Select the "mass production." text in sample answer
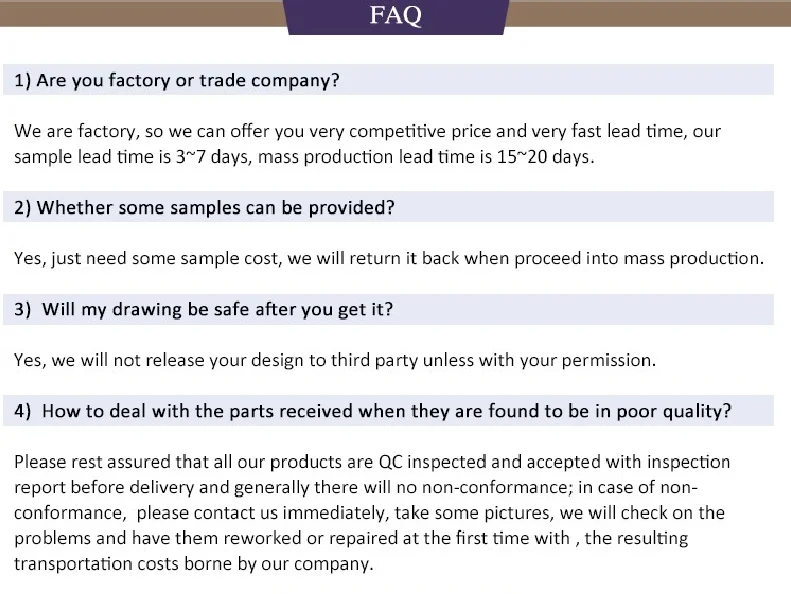Viewport: 791px width, 594px height. pos(693,258)
